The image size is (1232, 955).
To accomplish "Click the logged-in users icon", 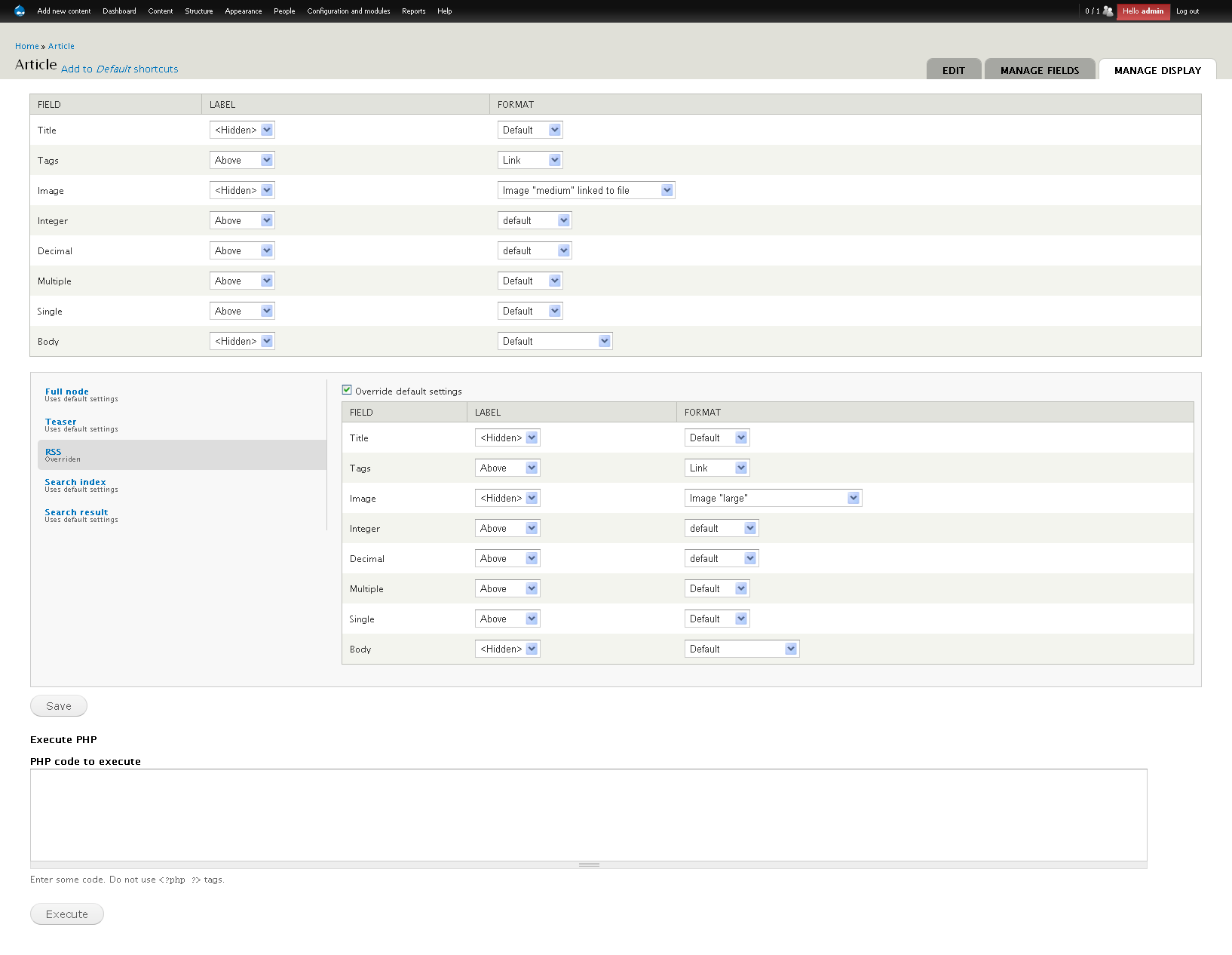I will 1108,11.
